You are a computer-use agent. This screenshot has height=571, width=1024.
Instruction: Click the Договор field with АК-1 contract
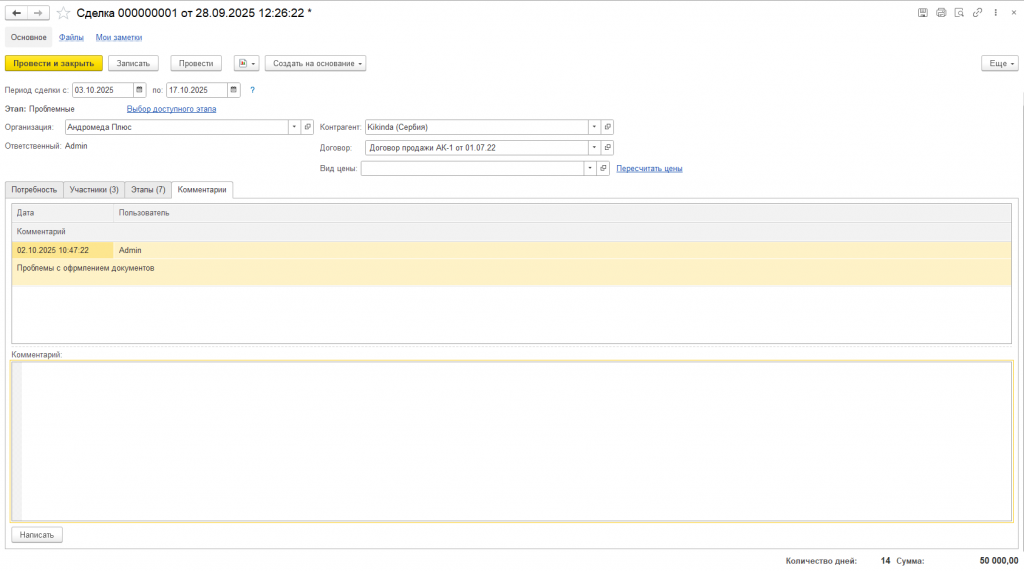[477, 148]
